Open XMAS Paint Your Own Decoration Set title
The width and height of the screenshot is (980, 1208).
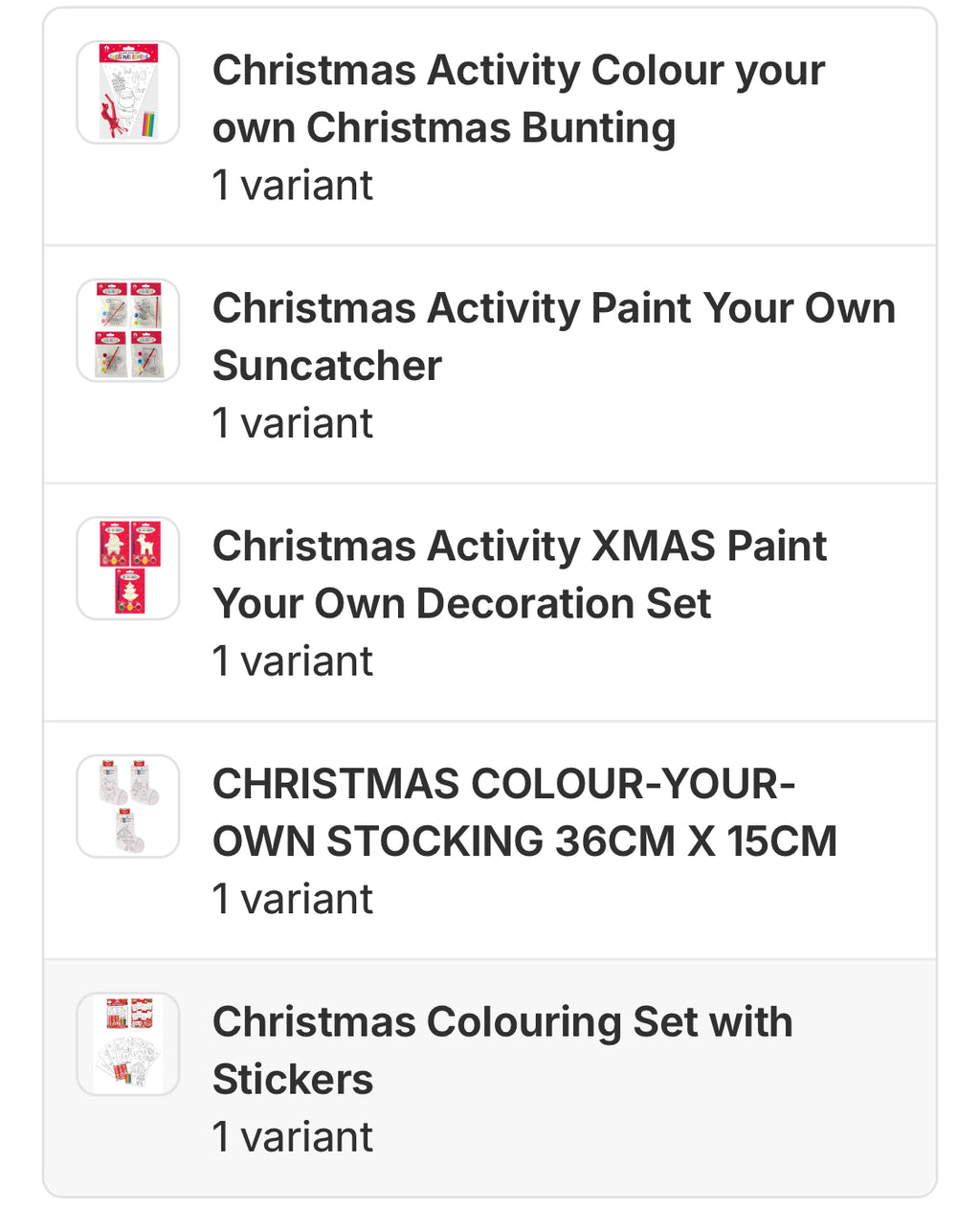coord(519,574)
